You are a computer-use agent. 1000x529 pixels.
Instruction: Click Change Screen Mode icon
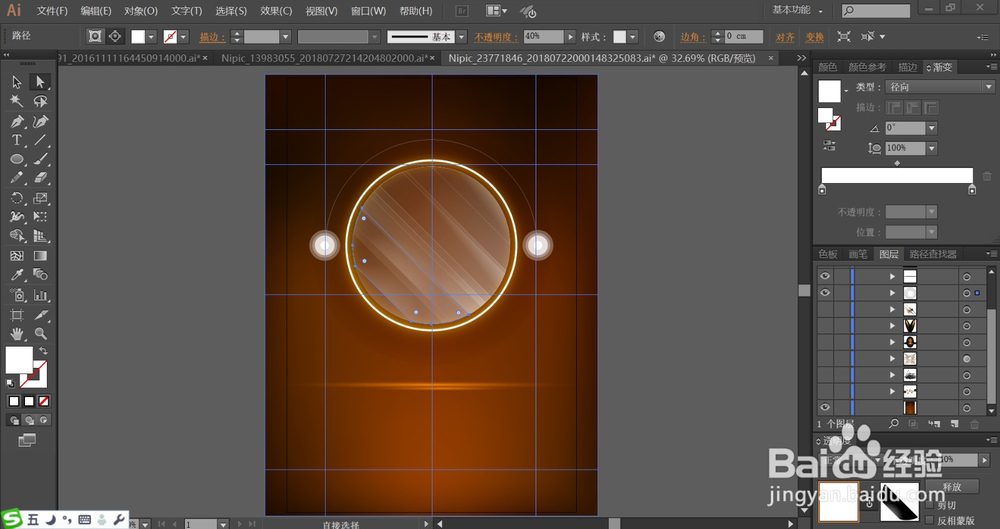tap(27, 440)
